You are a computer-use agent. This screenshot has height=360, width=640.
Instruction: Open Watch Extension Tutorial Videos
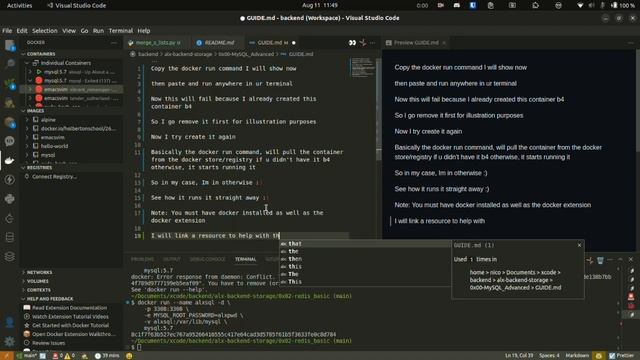pos(70,317)
